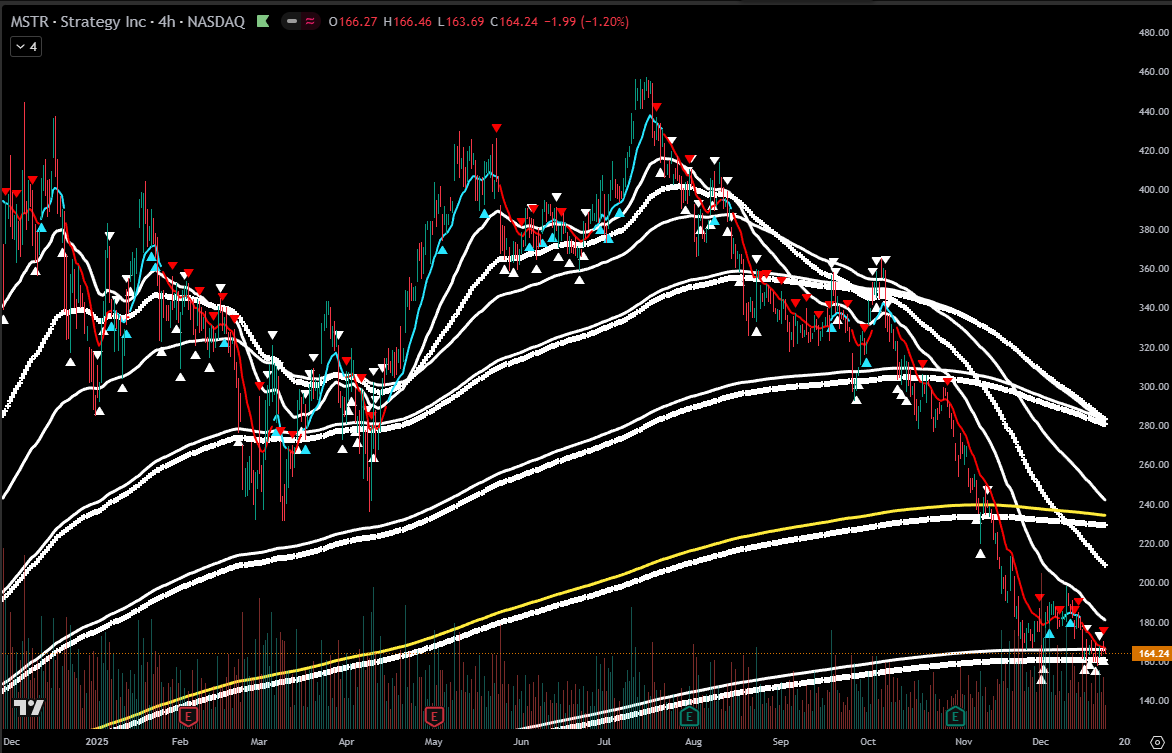Click the Jun label on time axis
Screen dimensions: 1172x753
[x=521, y=742]
